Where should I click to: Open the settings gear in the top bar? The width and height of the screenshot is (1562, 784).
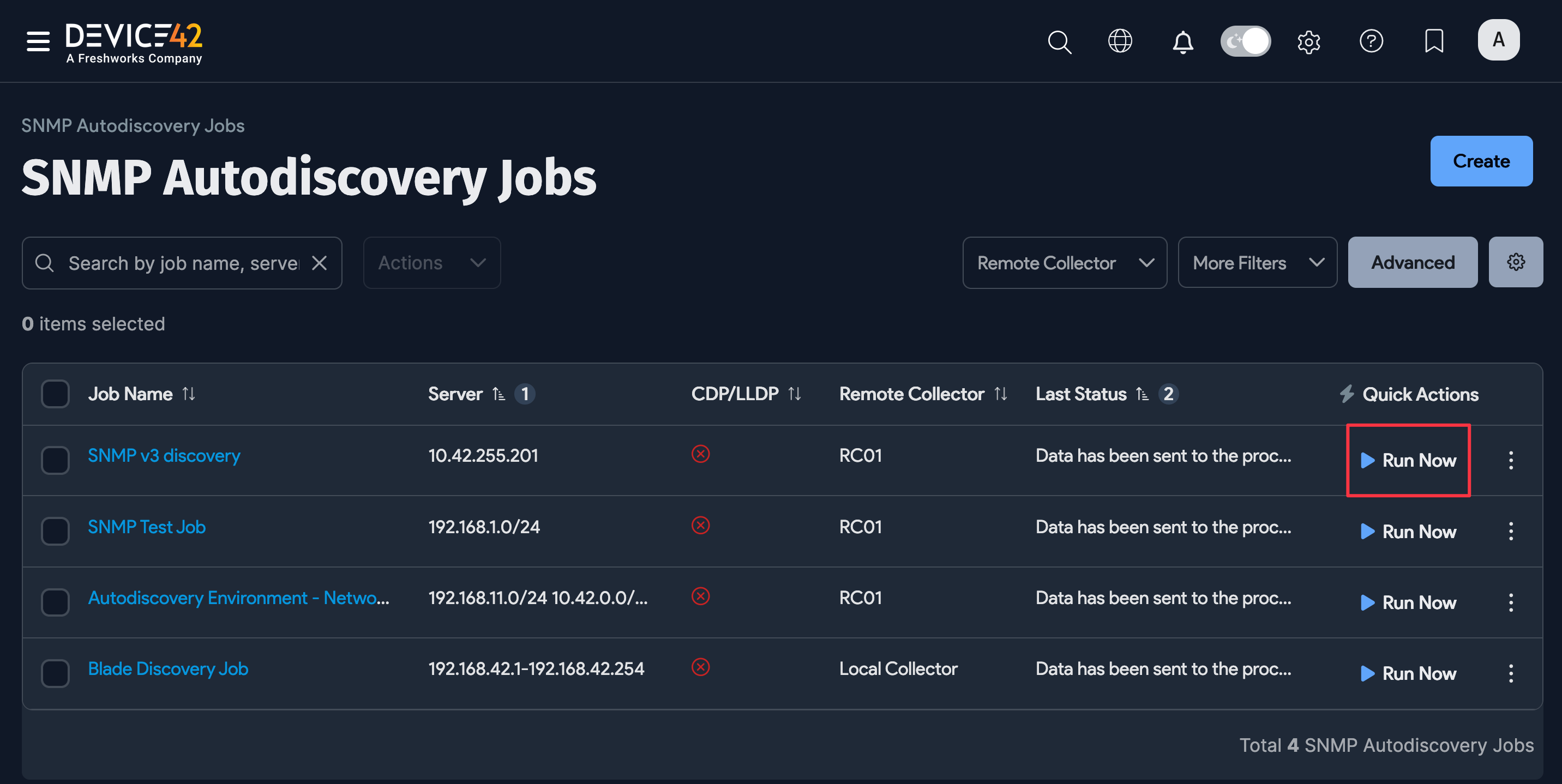[x=1309, y=41]
